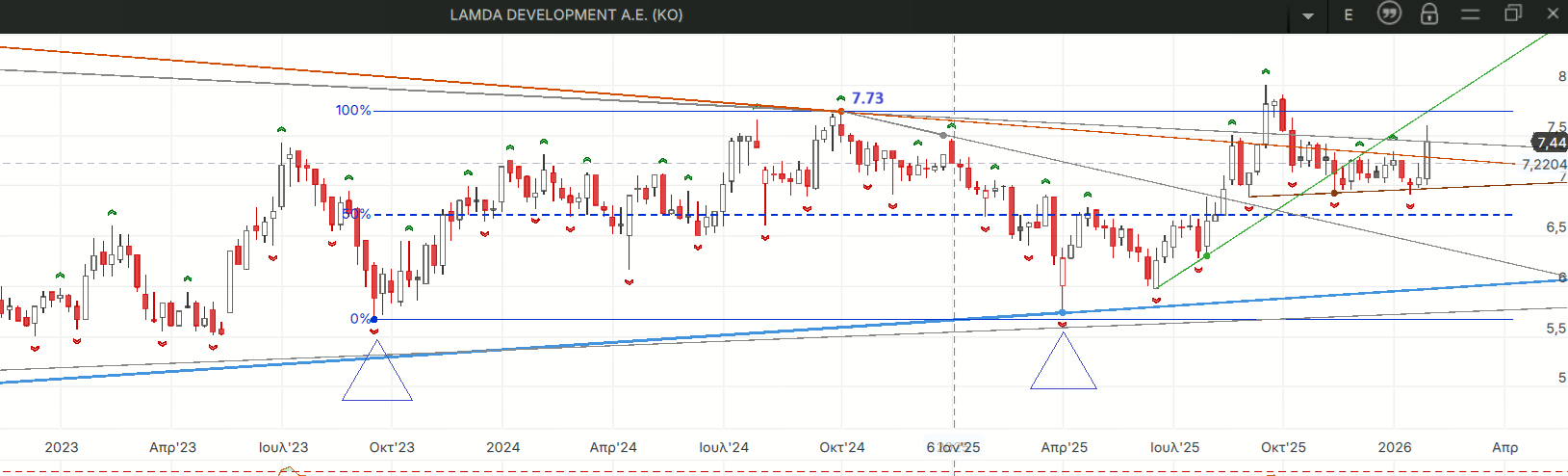
Task: Select the brown anchor dot on support trendline
Action: [1334, 193]
